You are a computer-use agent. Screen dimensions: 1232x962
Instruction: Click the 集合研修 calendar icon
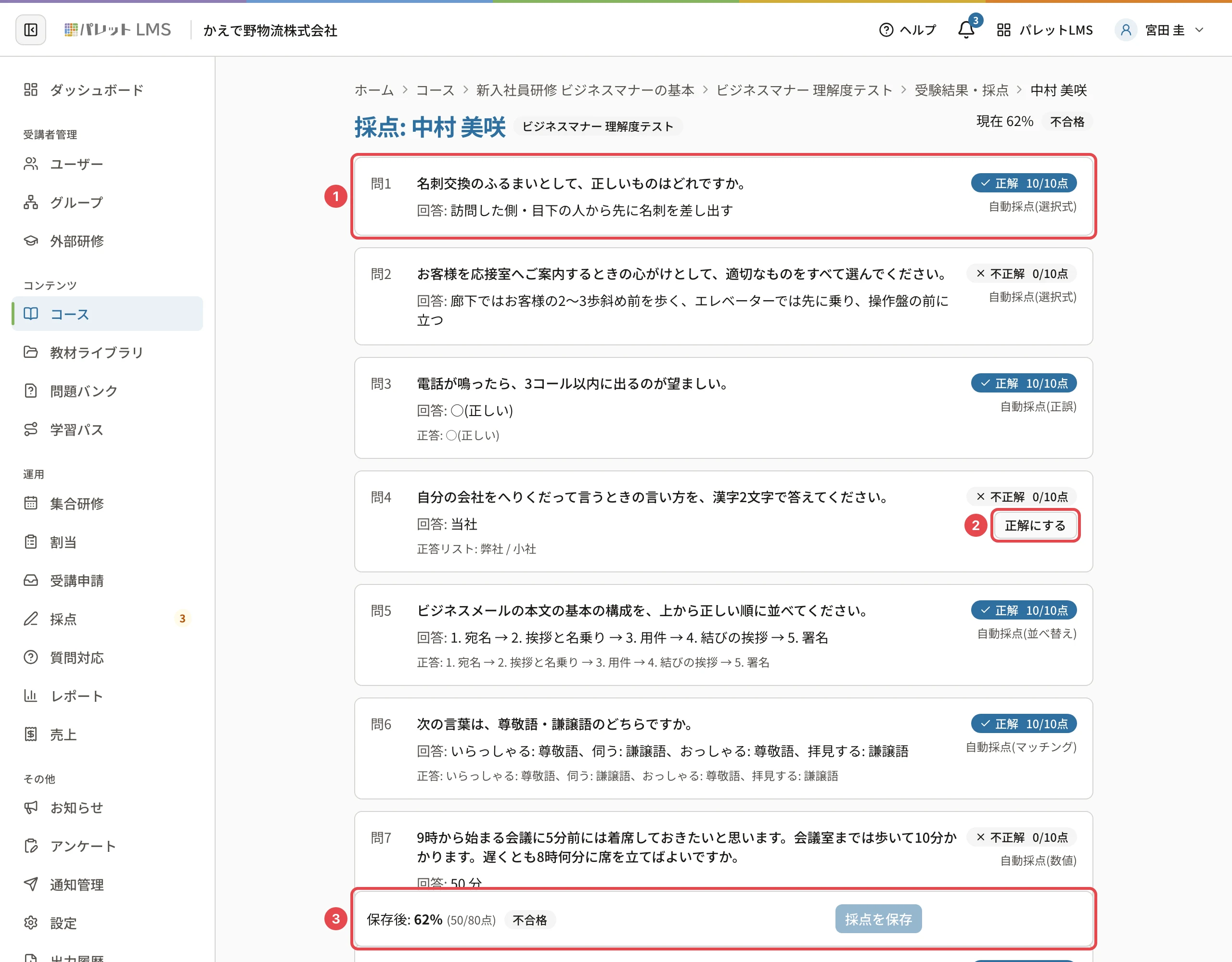(31, 503)
